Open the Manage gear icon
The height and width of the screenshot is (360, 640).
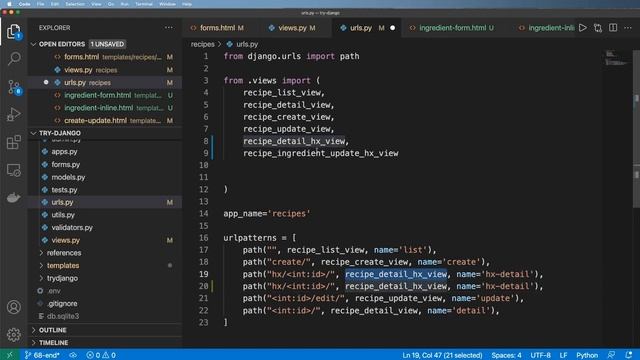click(13, 335)
